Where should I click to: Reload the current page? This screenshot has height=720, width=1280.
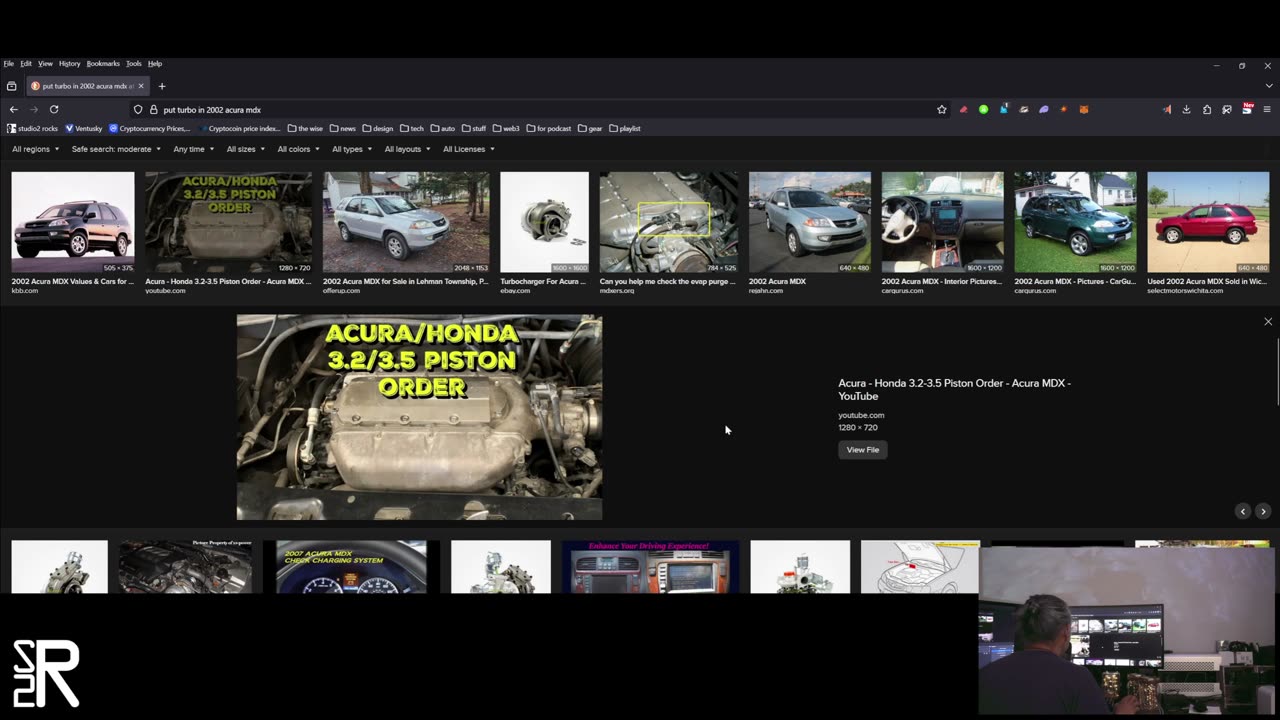[54, 109]
